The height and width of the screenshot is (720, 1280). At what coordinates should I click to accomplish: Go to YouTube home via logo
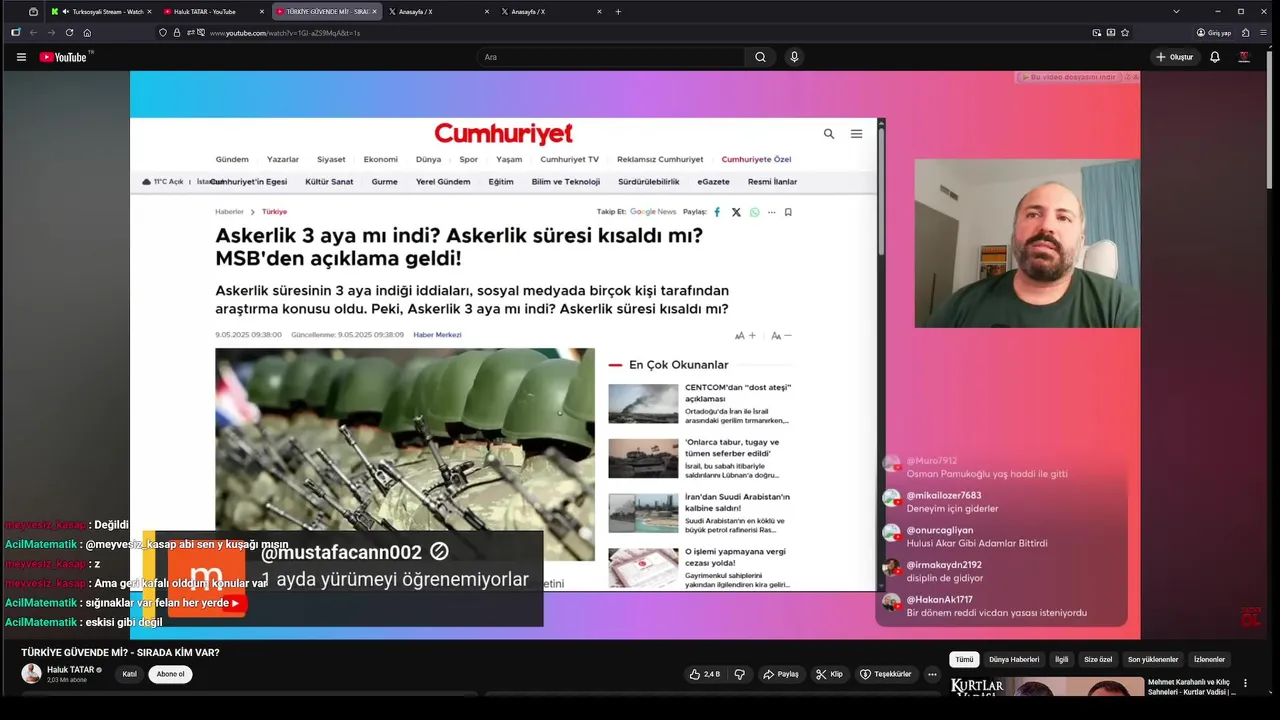(63, 57)
